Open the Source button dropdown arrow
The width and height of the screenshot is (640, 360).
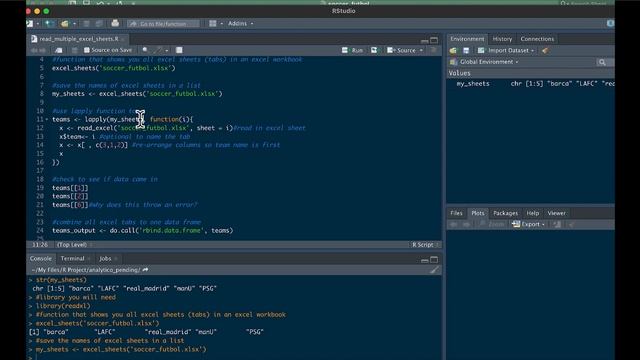tap(421, 50)
